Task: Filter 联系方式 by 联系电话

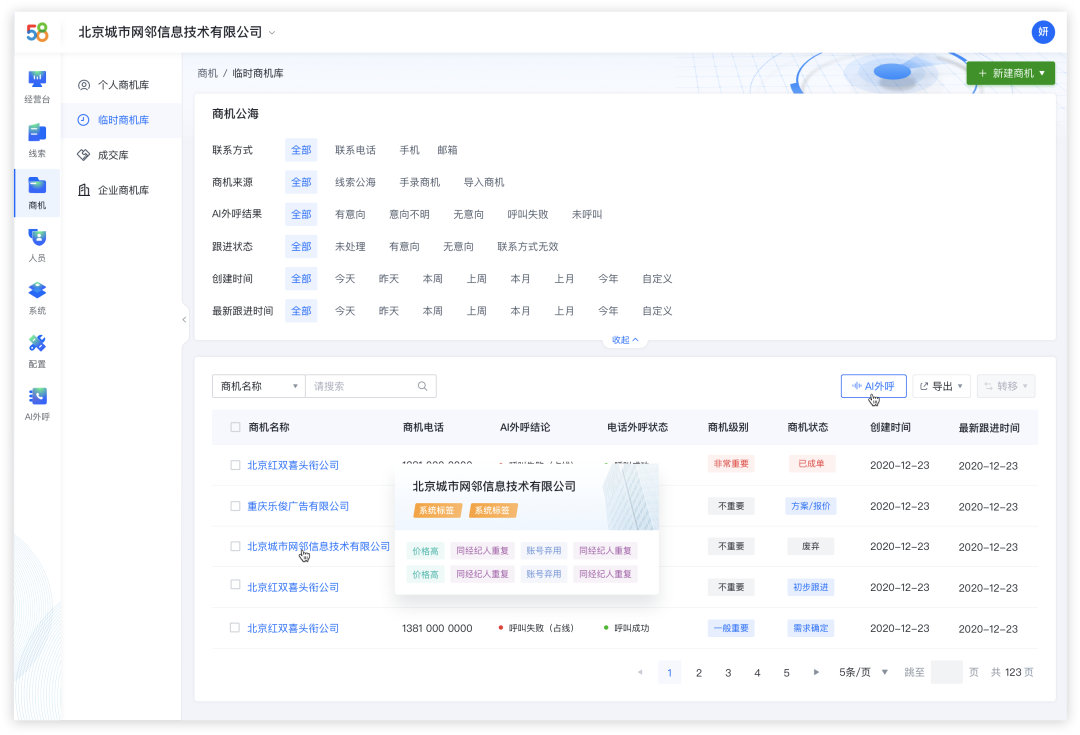Action: pyautogui.click(x=355, y=150)
